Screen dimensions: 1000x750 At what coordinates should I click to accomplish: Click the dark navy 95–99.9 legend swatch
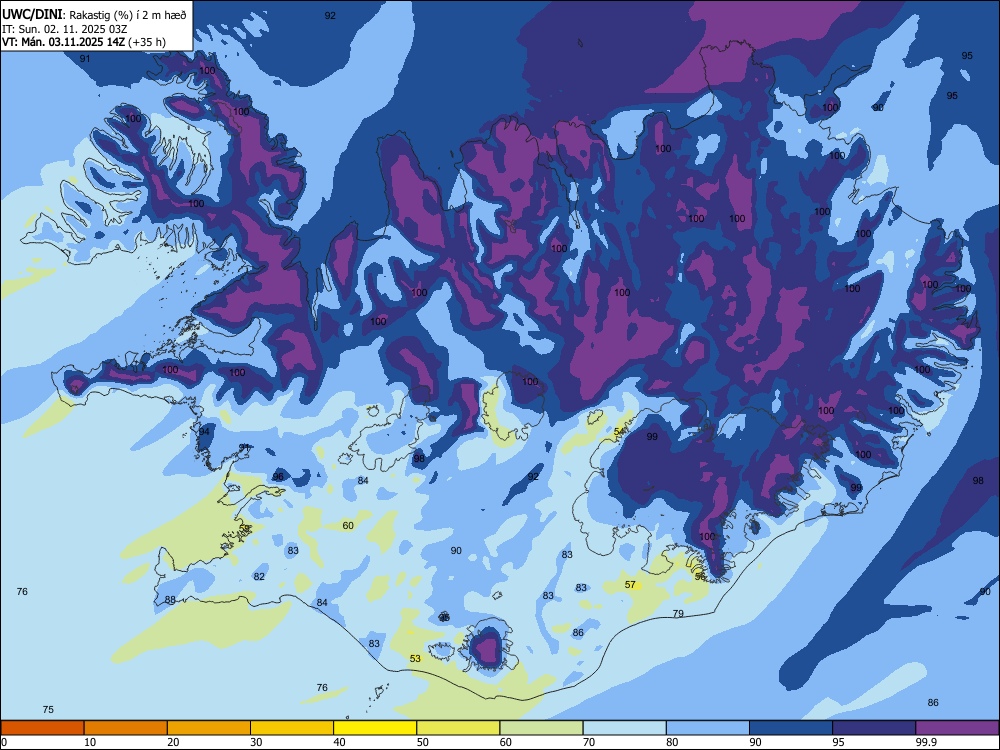coord(874,728)
